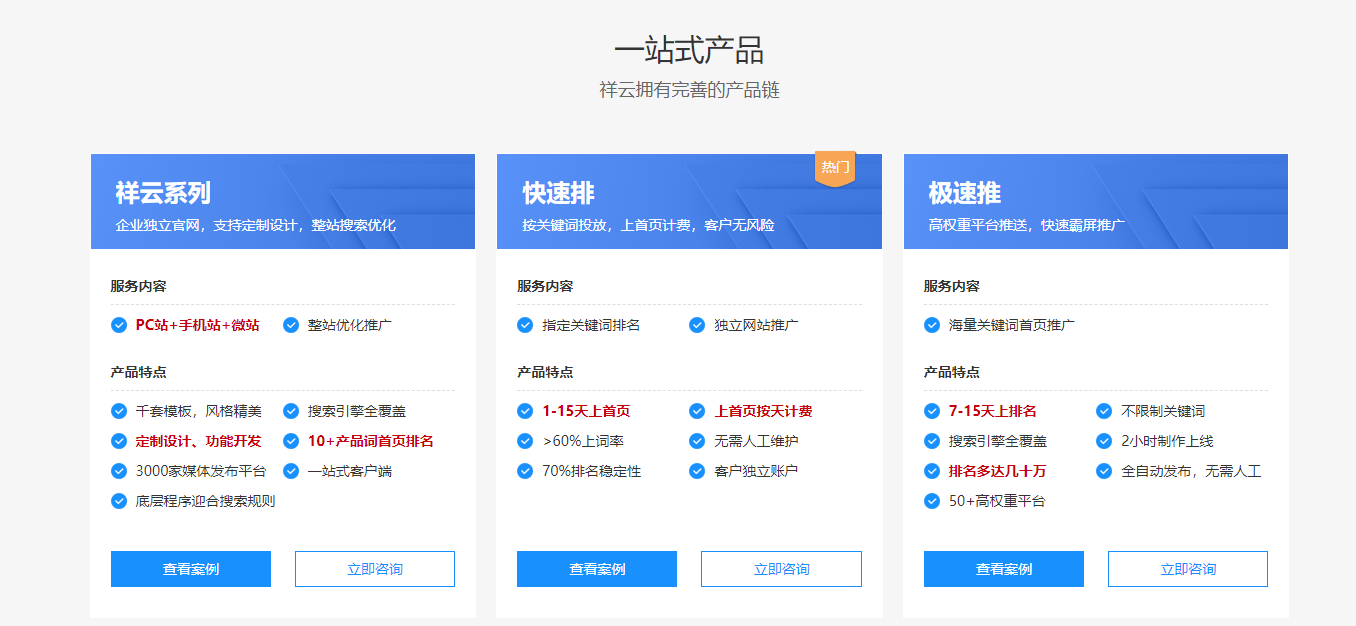Click 产品特点 heading in 祥云系列 card
The width and height of the screenshot is (1356, 626).
pyautogui.click(x=139, y=372)
